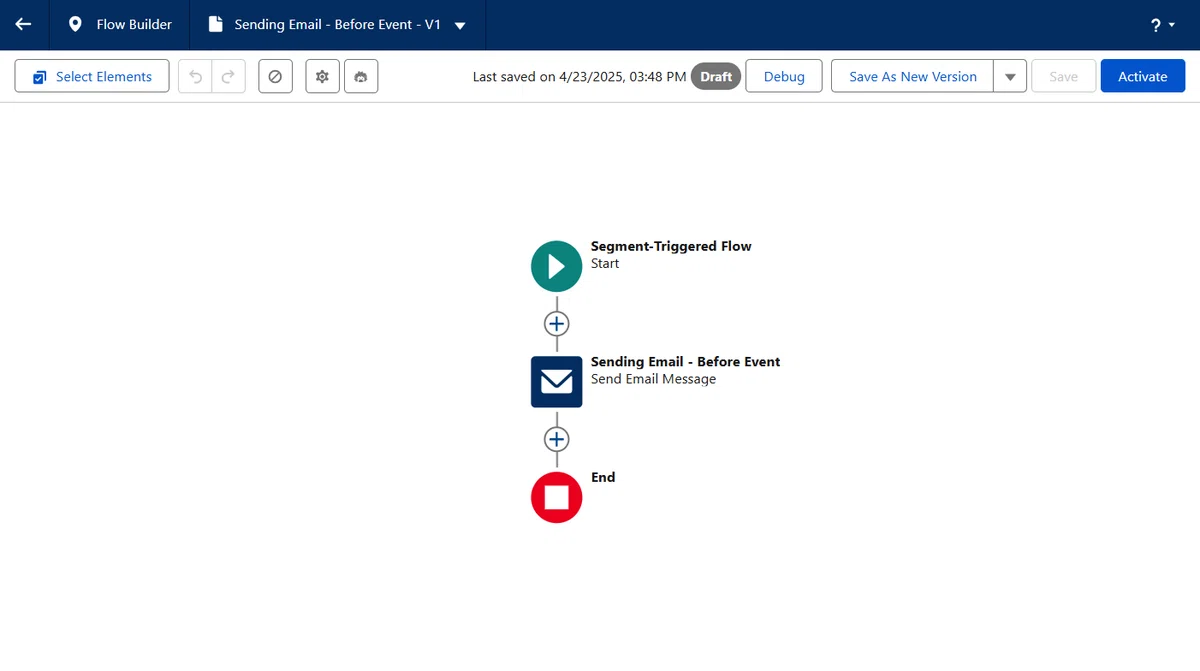Open the flow version dropdown arrow

pos(460,25)
